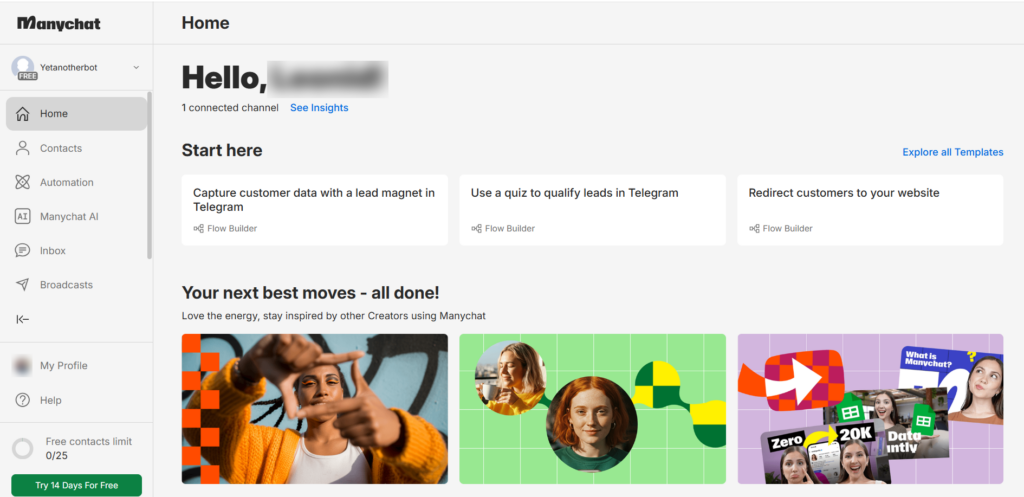Click the Manychat AI icon
Viewport: 1024px width, 497px height.
(x=23, y=216)
